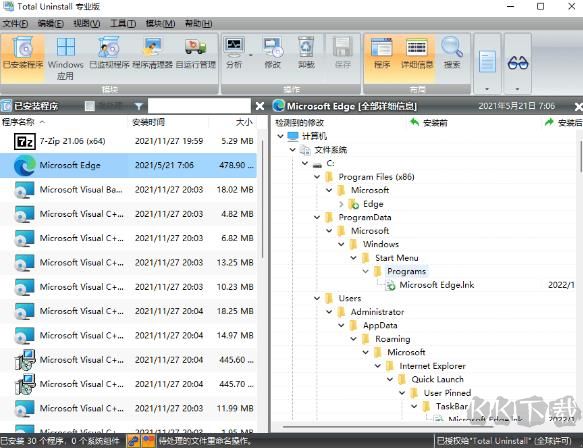Image resolution: width=583 pixels, height=448 pixels.
Task: Collapse the ProgramData folder node
Action: (317, 217)
